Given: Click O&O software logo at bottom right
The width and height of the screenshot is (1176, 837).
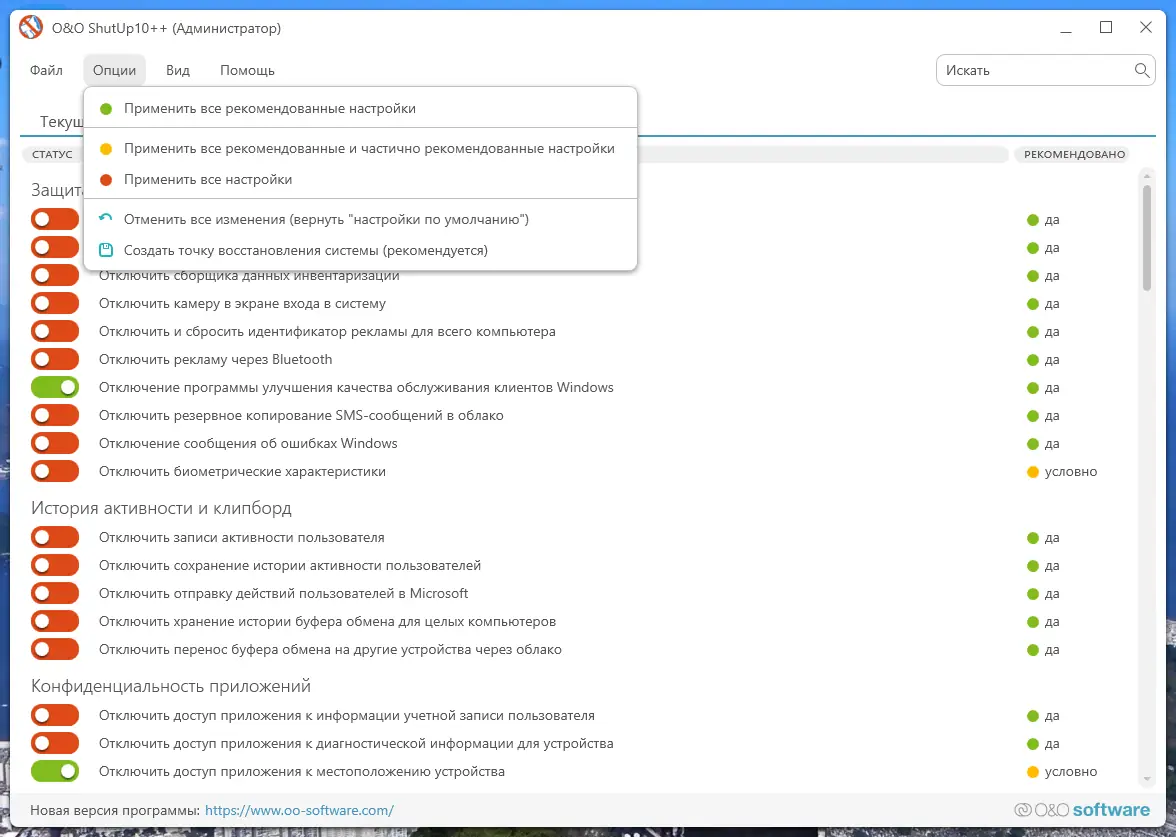Looking at the screenshot, I should tap(1082, 810).
